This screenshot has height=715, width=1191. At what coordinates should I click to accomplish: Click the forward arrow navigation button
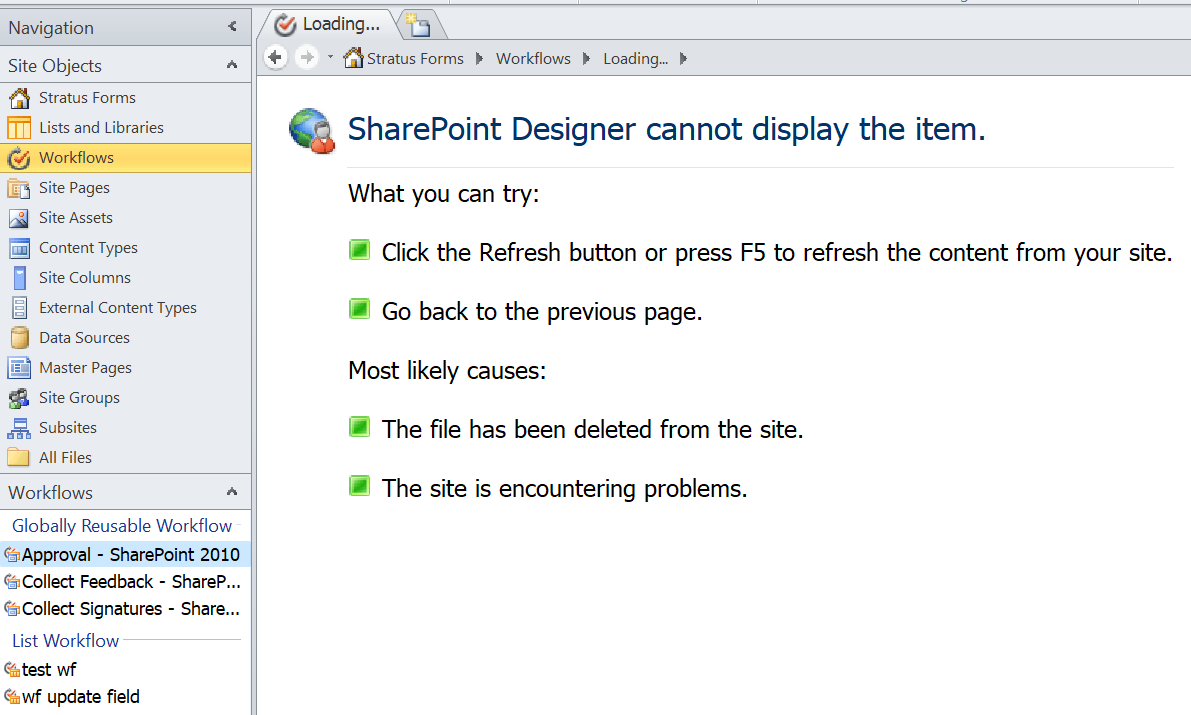tap(307, 57)
